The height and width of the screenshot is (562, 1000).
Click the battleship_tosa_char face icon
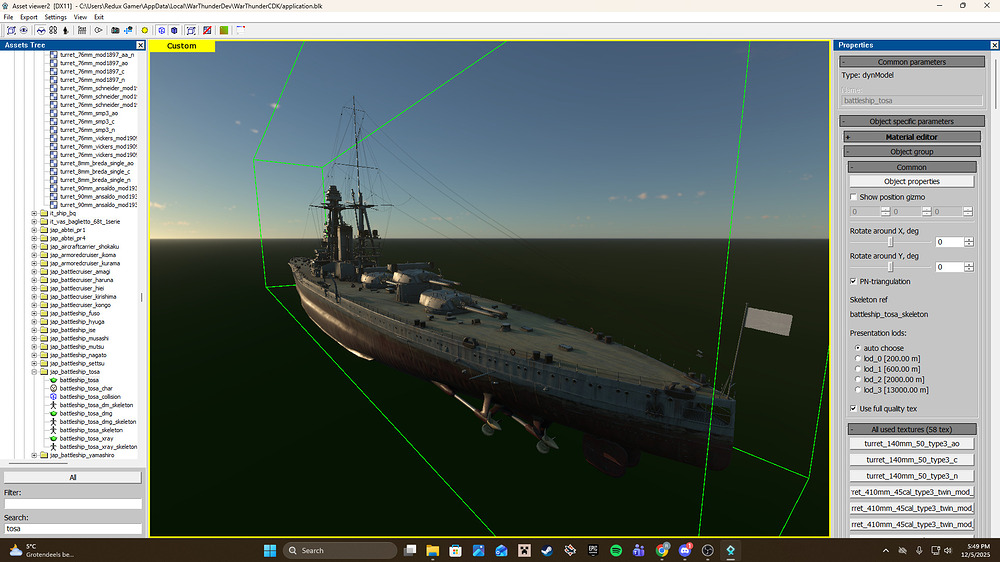[x=53, y=388]
